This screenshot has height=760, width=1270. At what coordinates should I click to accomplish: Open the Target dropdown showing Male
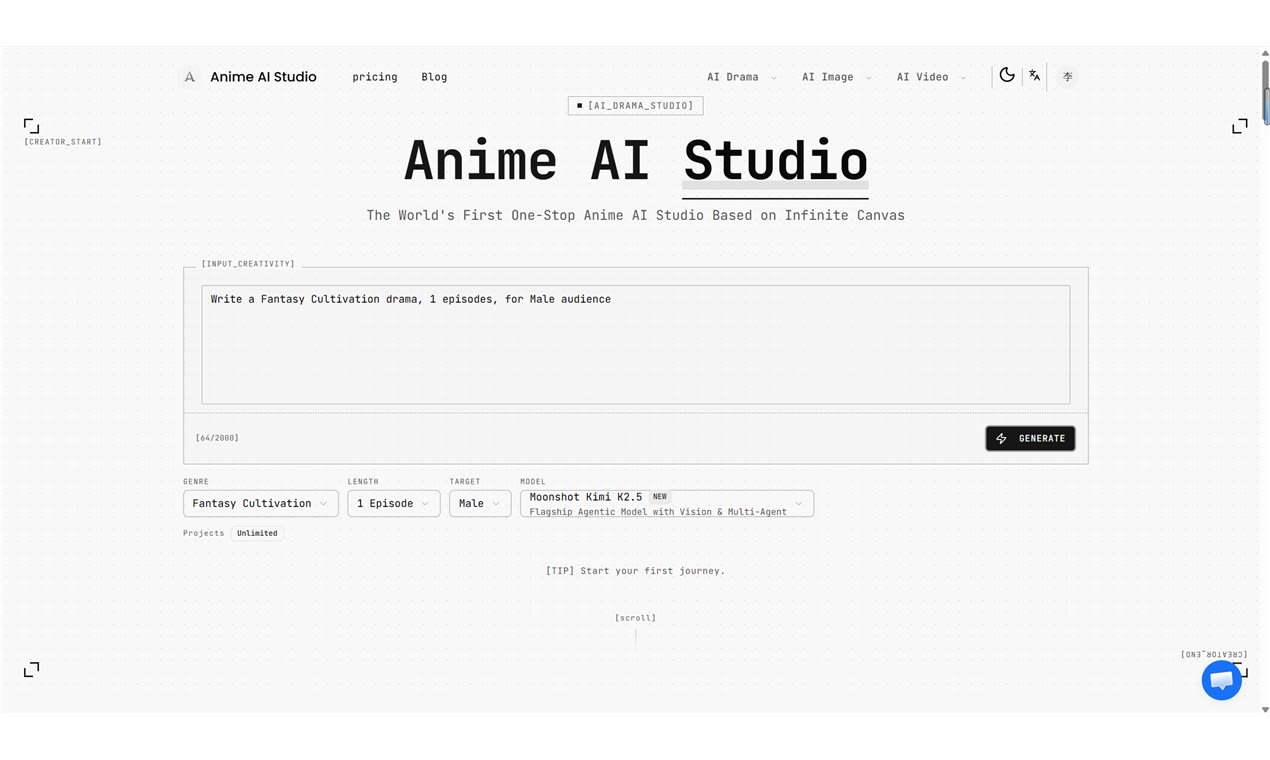coord(480,503)
